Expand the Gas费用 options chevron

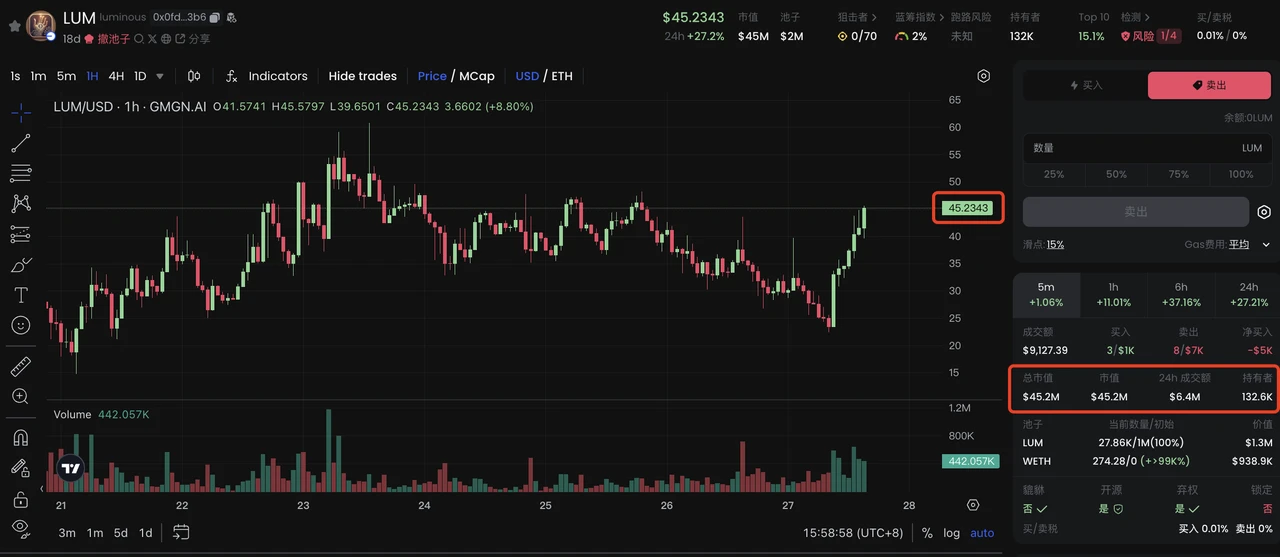(x=1266, y=244)
